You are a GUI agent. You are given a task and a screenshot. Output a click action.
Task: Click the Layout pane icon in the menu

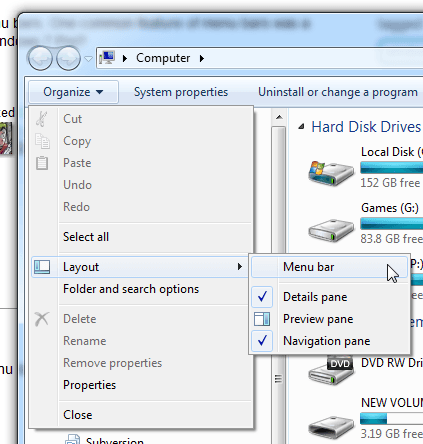[42, 267]
